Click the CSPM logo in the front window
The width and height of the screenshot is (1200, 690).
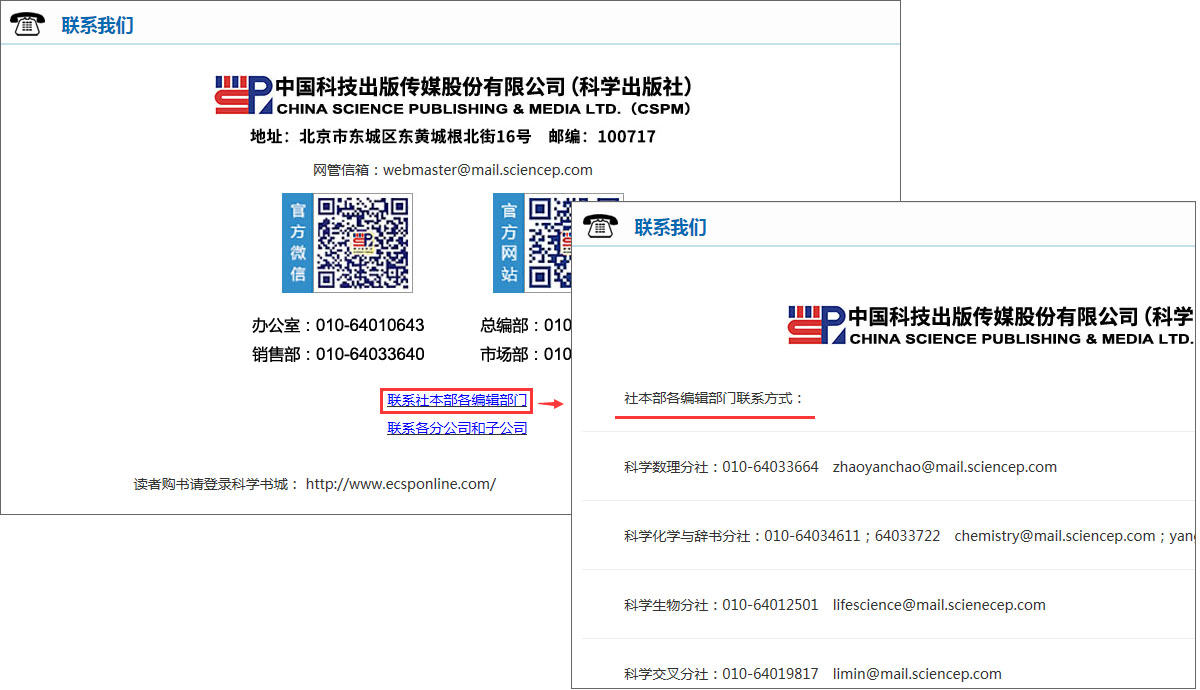pyautogui.click(x=816, y=325)
